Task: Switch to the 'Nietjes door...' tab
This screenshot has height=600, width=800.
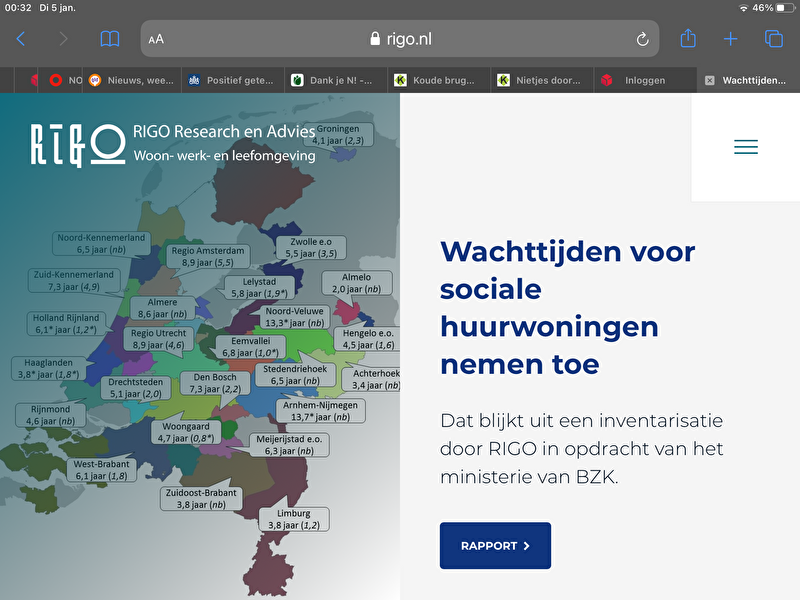Action: [x=542, y=80]
